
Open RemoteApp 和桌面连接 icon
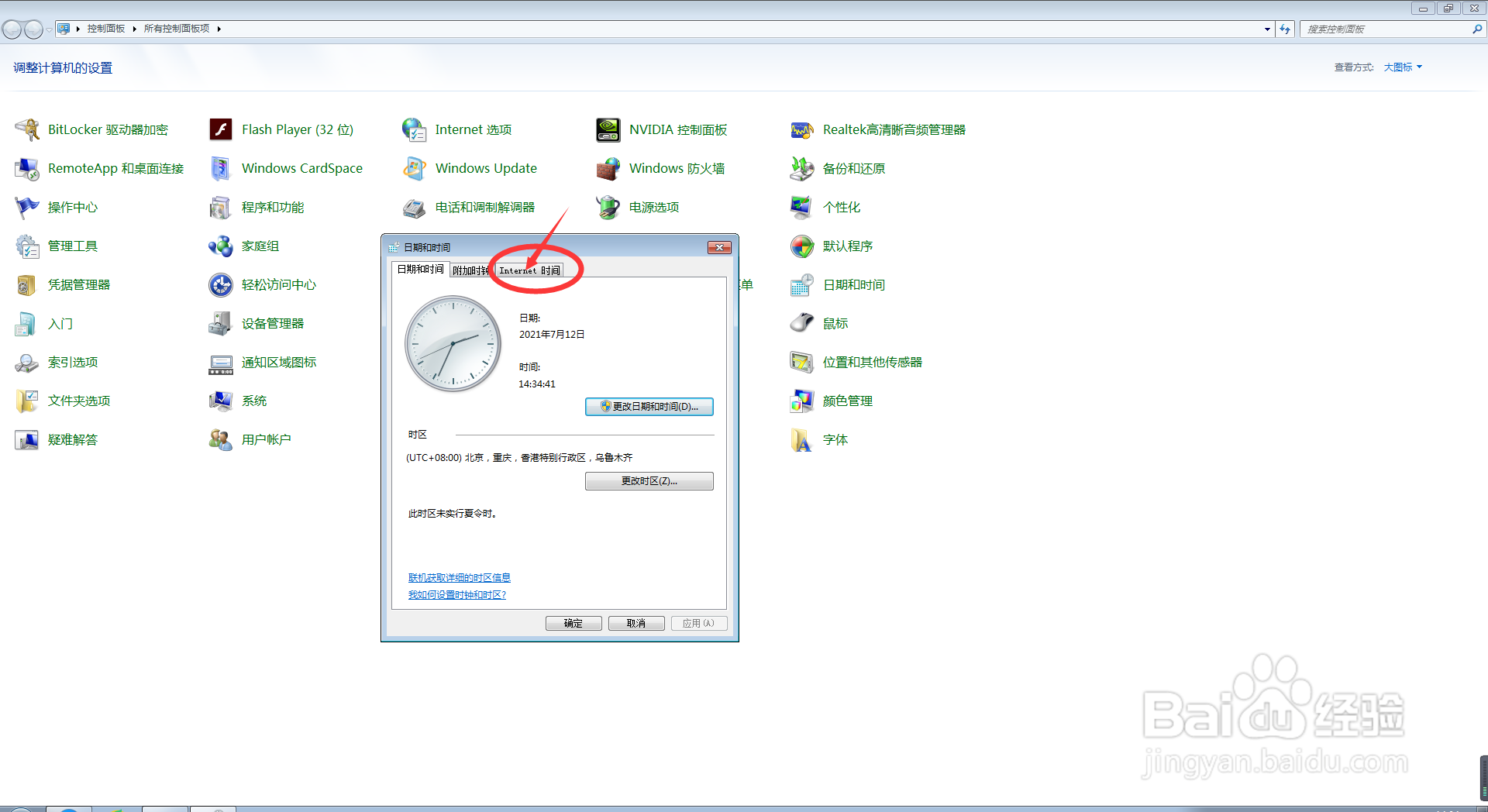coord(27,168)
